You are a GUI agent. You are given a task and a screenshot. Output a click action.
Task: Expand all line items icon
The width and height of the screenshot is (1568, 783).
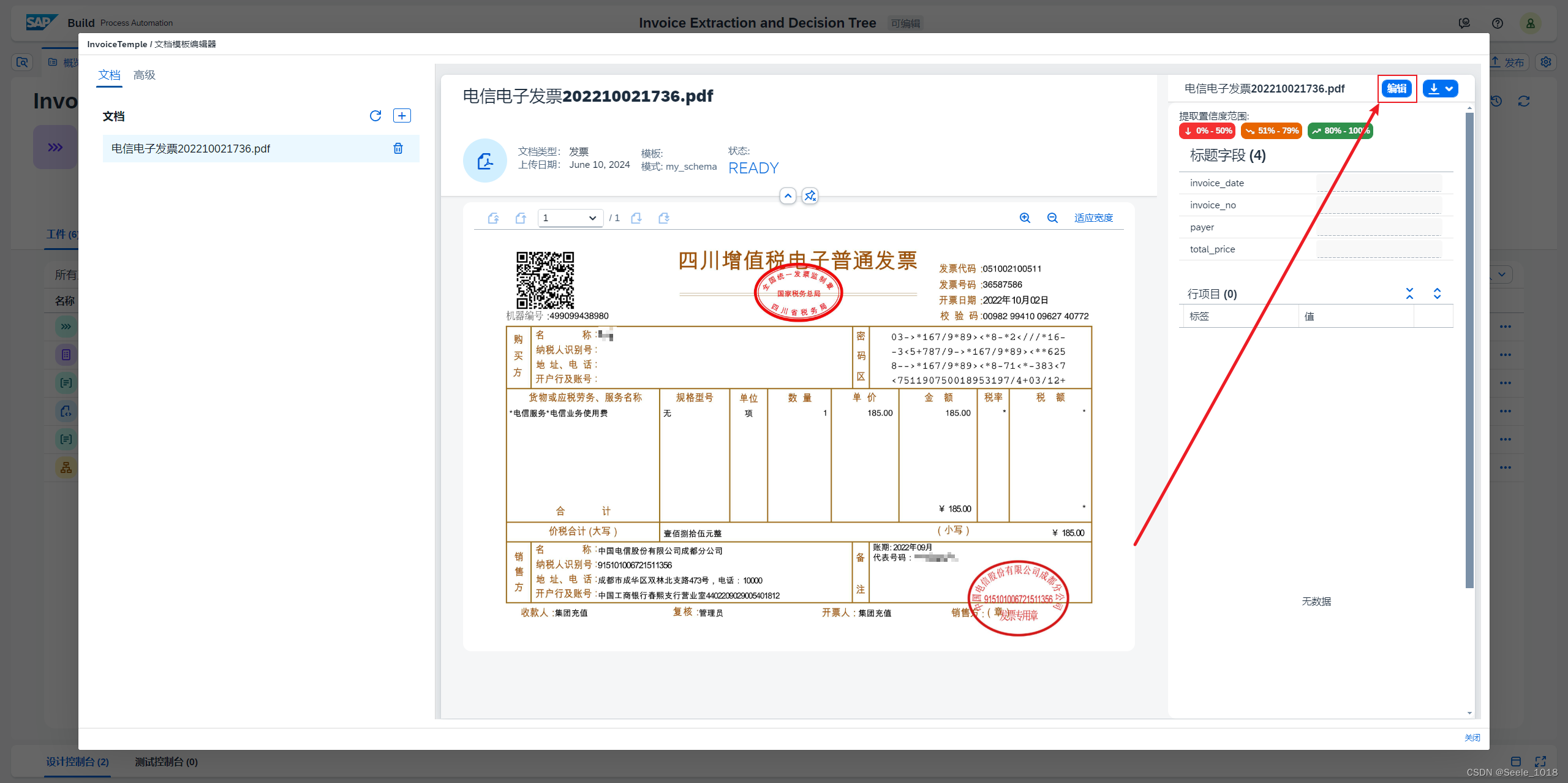[x=1437, y=293]
